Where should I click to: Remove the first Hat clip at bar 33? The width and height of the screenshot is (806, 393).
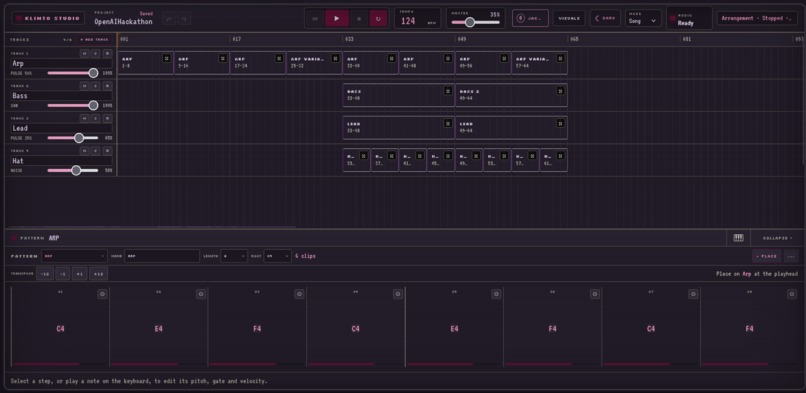point(363,155)
